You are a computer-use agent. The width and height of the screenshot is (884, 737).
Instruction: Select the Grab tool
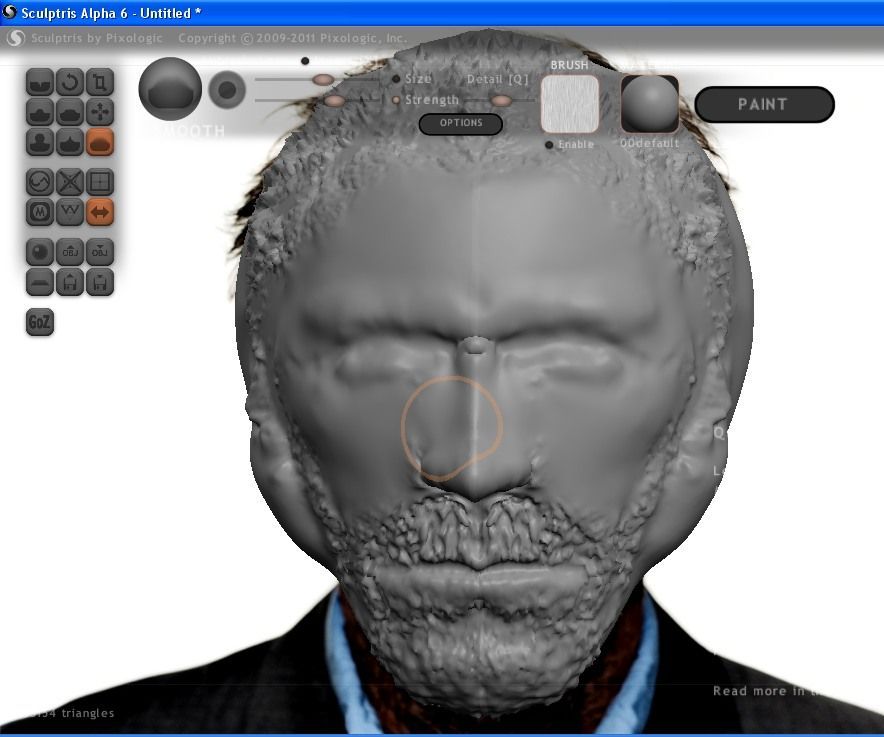coord(99,113)
